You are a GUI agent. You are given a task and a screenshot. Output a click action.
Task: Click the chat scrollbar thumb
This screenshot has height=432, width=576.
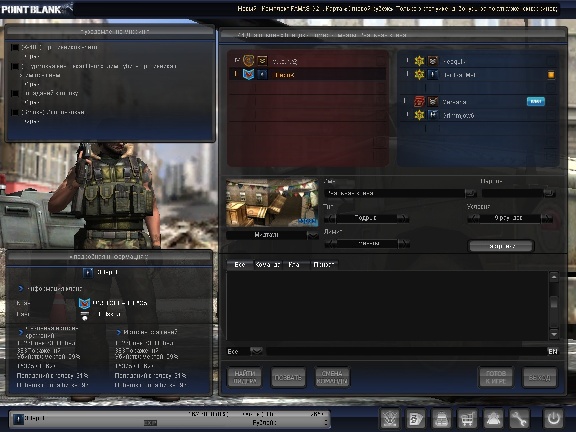[x=554, y=302]
